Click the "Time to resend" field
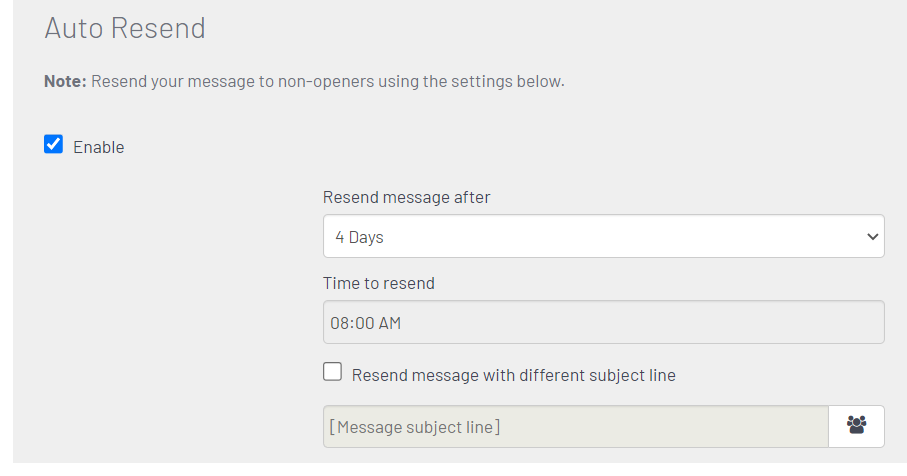 (603, 323)
